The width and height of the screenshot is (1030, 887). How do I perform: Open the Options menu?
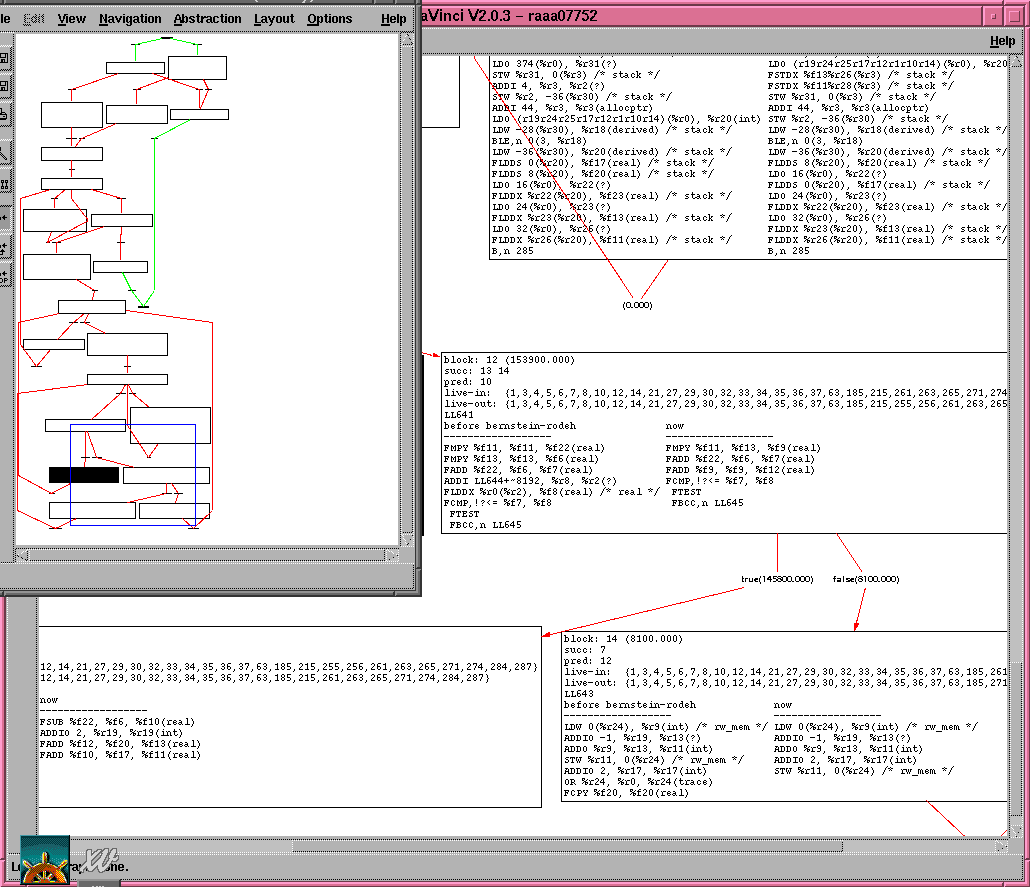(329, 19)
